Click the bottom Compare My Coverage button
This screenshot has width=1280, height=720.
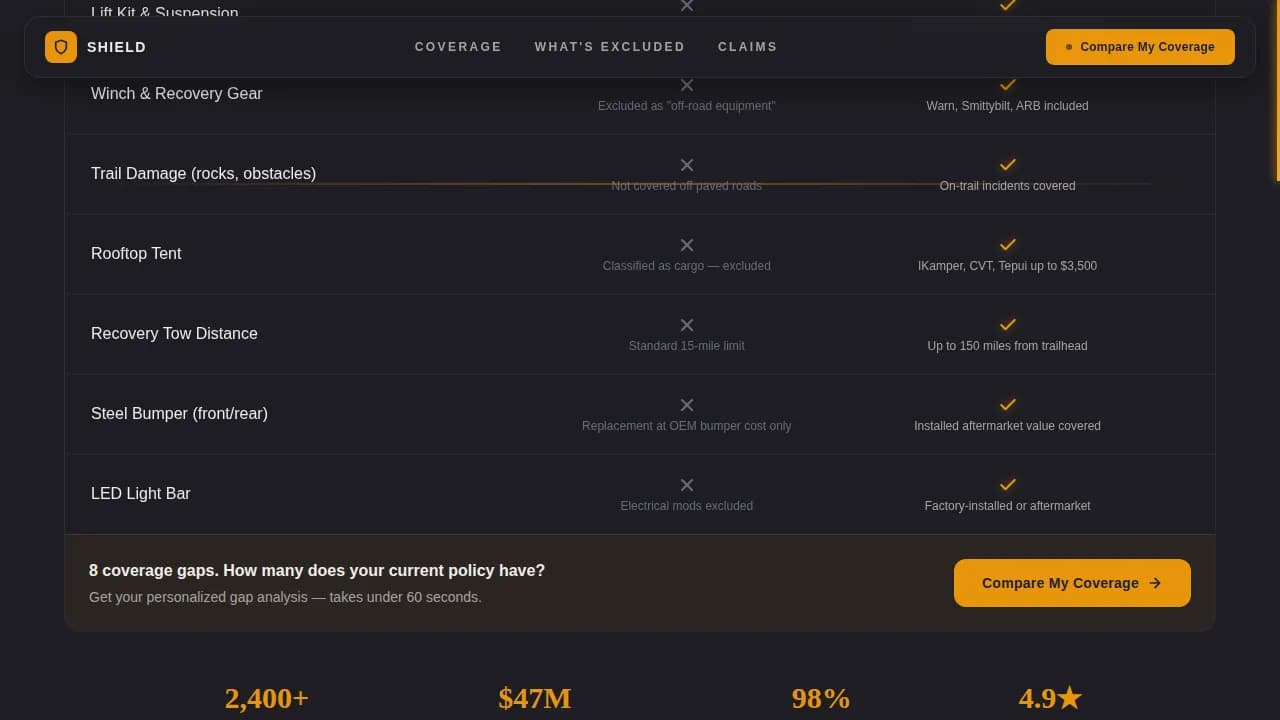pyautogui.click(x=1072, y=583)
